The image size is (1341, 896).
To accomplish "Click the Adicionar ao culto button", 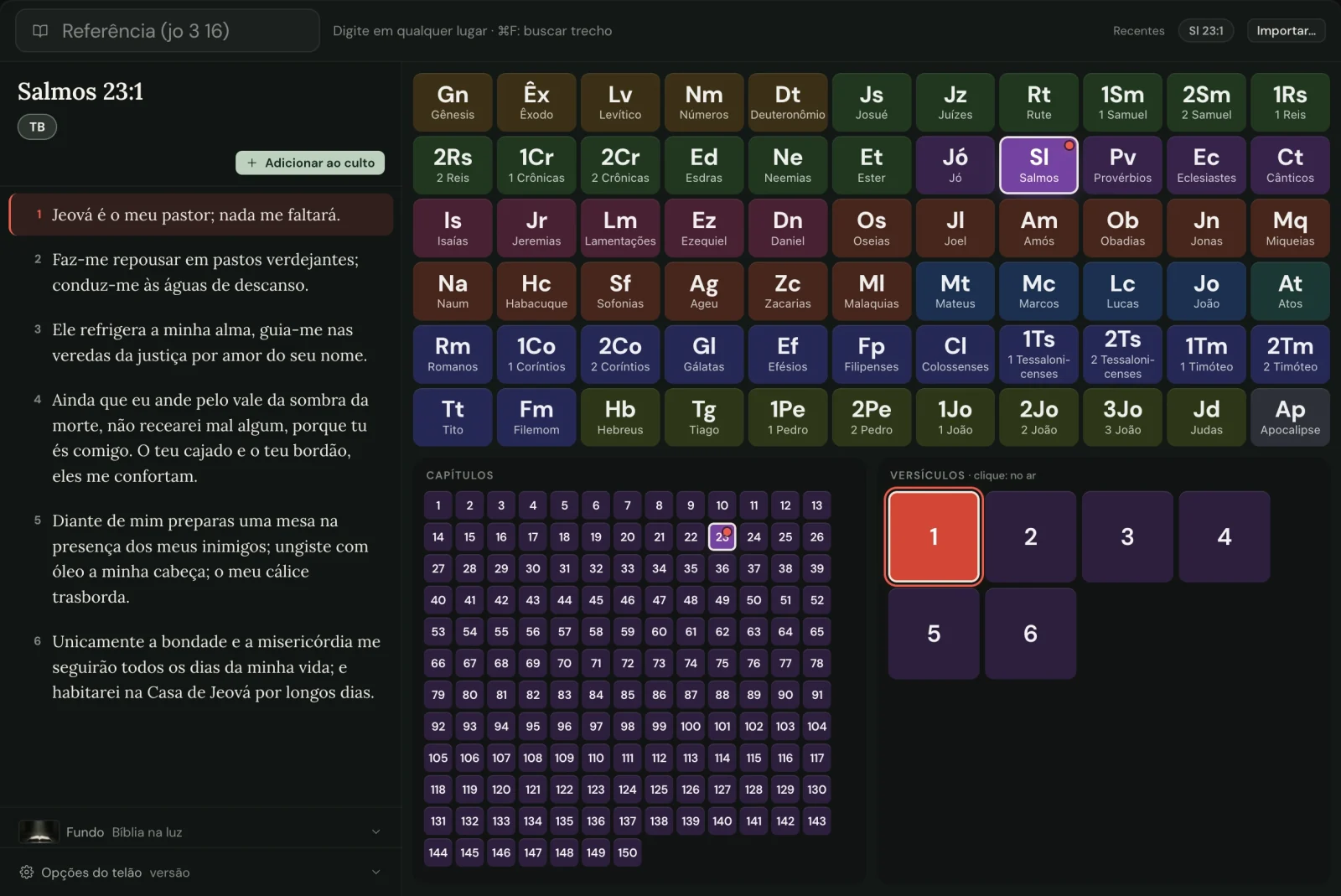I will click(x=310, y=163).
